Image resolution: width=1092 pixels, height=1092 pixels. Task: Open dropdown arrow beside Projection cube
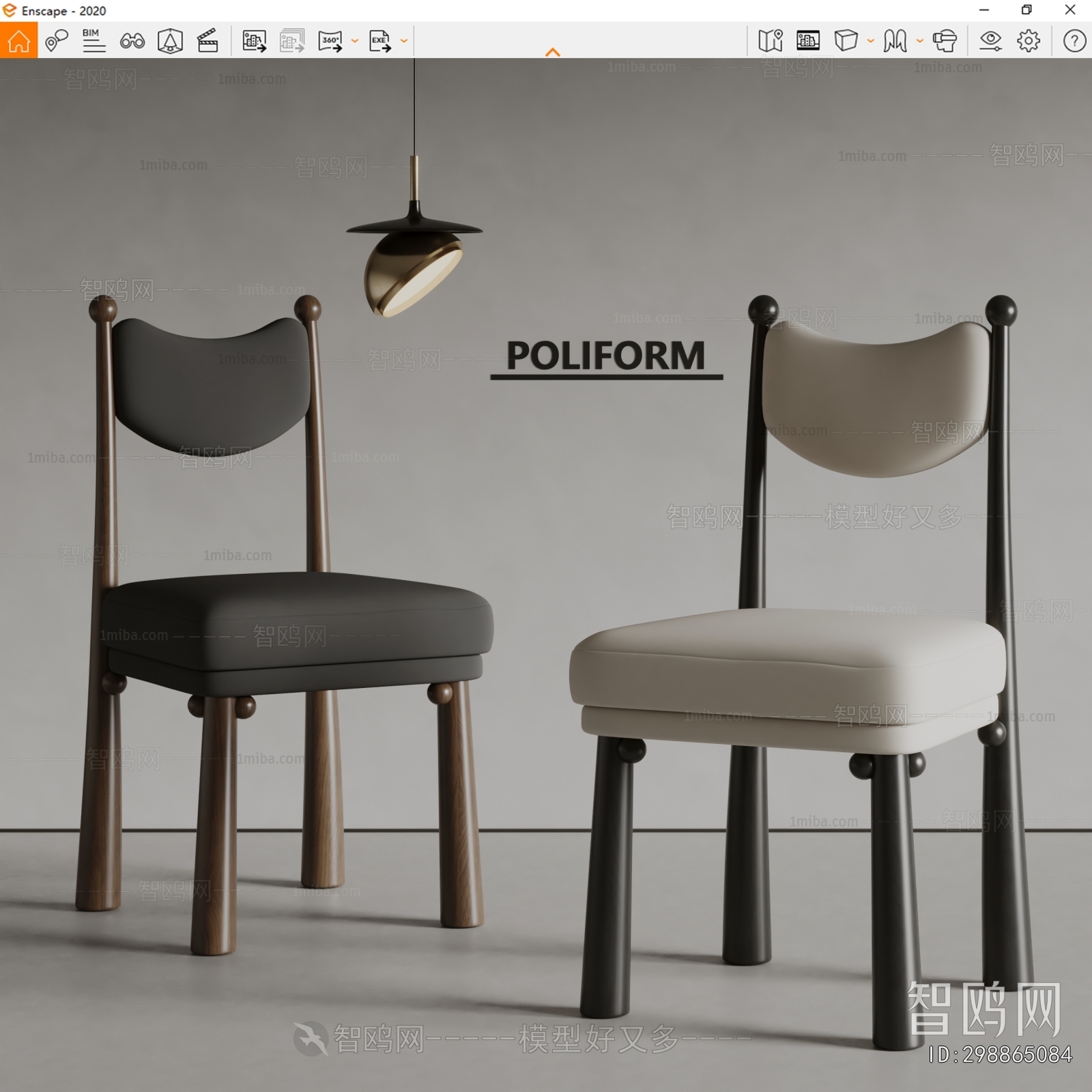click(871, 41)
